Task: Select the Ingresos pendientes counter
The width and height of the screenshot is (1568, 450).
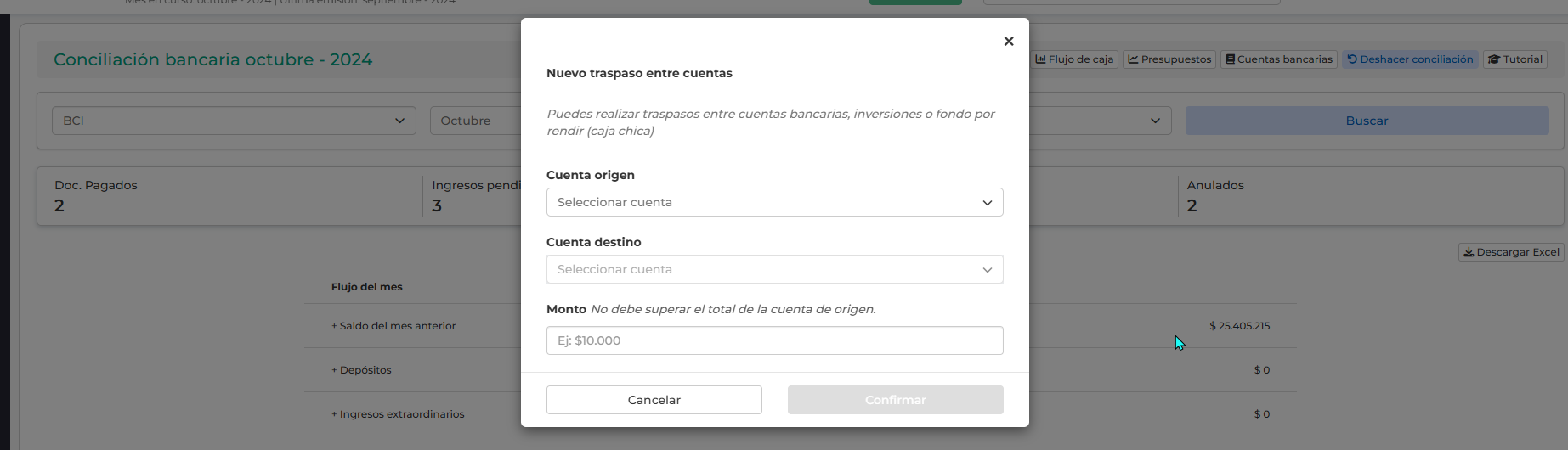Action: 476,196
